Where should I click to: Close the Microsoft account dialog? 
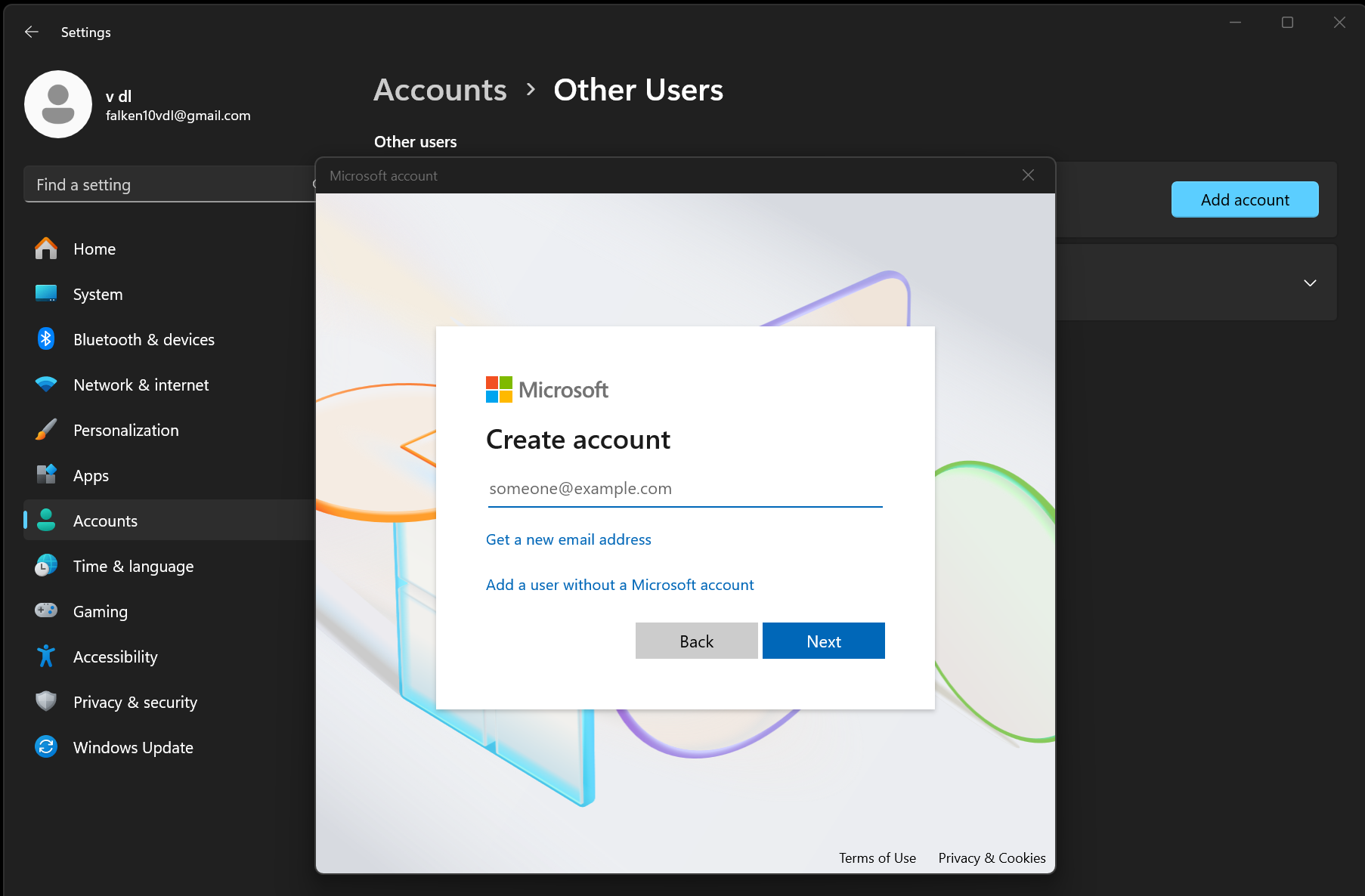coord(1028,175)
